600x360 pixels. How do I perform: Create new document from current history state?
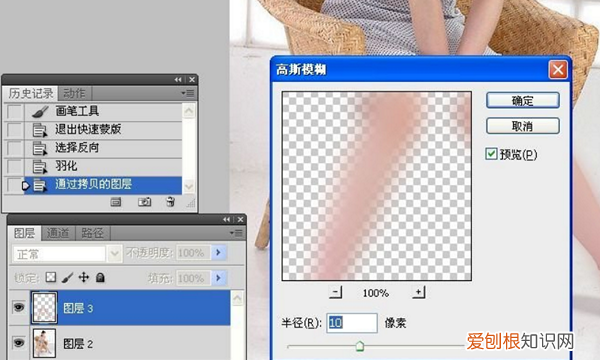point(116,202)
